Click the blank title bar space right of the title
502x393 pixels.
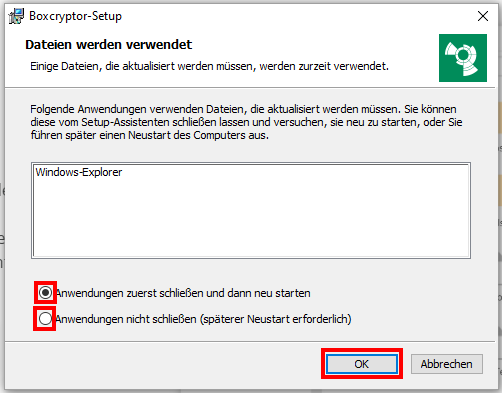pyautogui.click(x=297, y=16)
